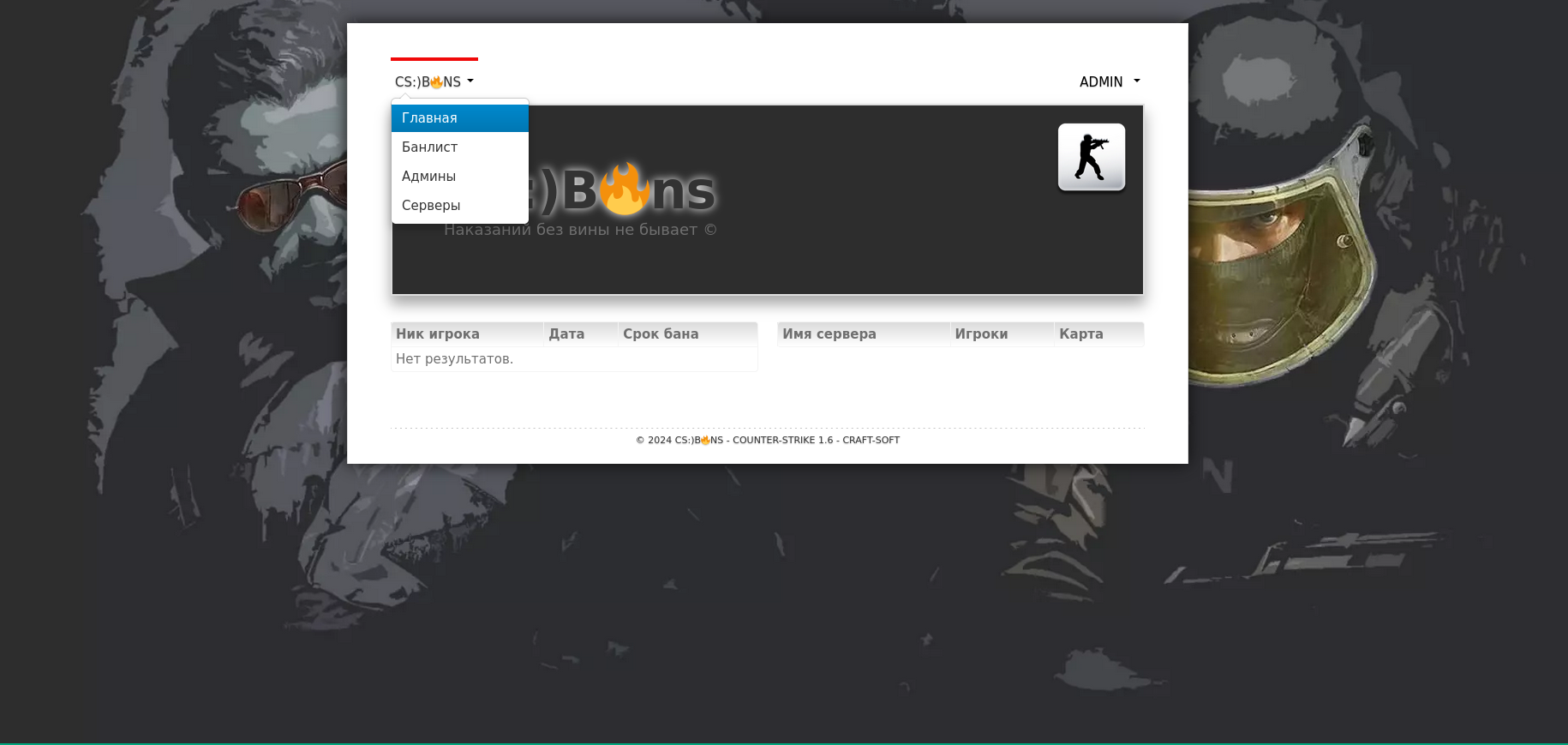This screenshot has height=745, width=1568.
Task: Click the slogan Наказаний без вины не бывает
Action: click(x=580, y=230)
